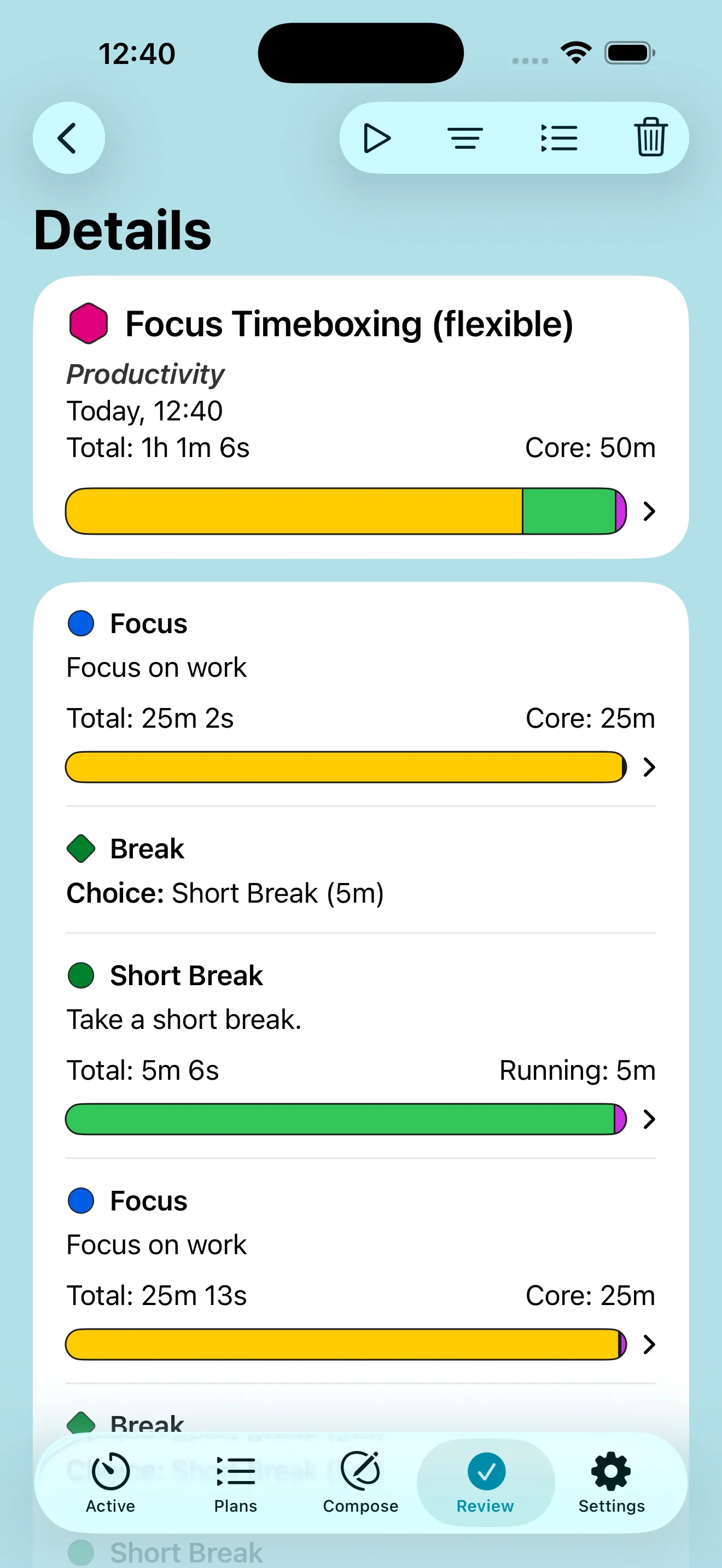Expand the first Focus segment chevron
Viewport: 722px width, 1568px height.
(x=648, y=768)
